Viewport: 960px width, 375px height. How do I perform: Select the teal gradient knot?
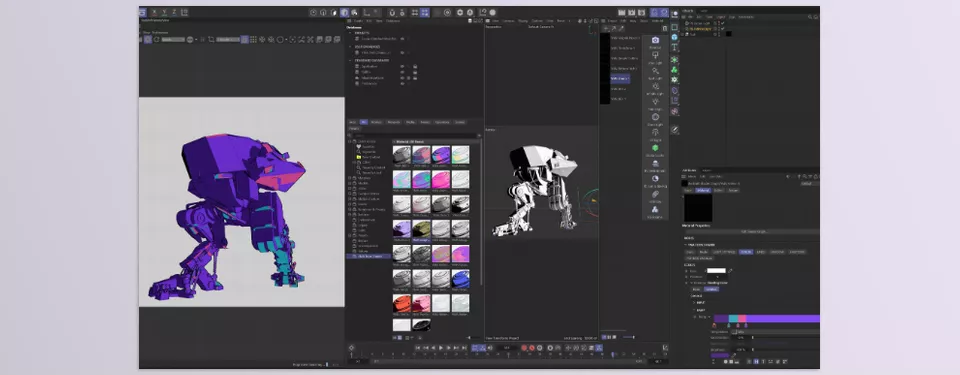(x=729, y=325)
